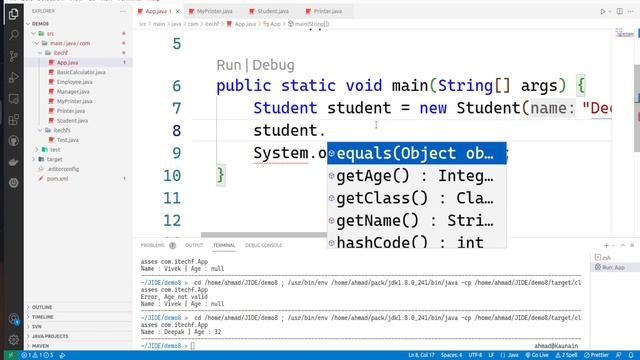Select the Run: App terminal session
This screenshot has width=640, height=360.
click(x=613, y=267)
